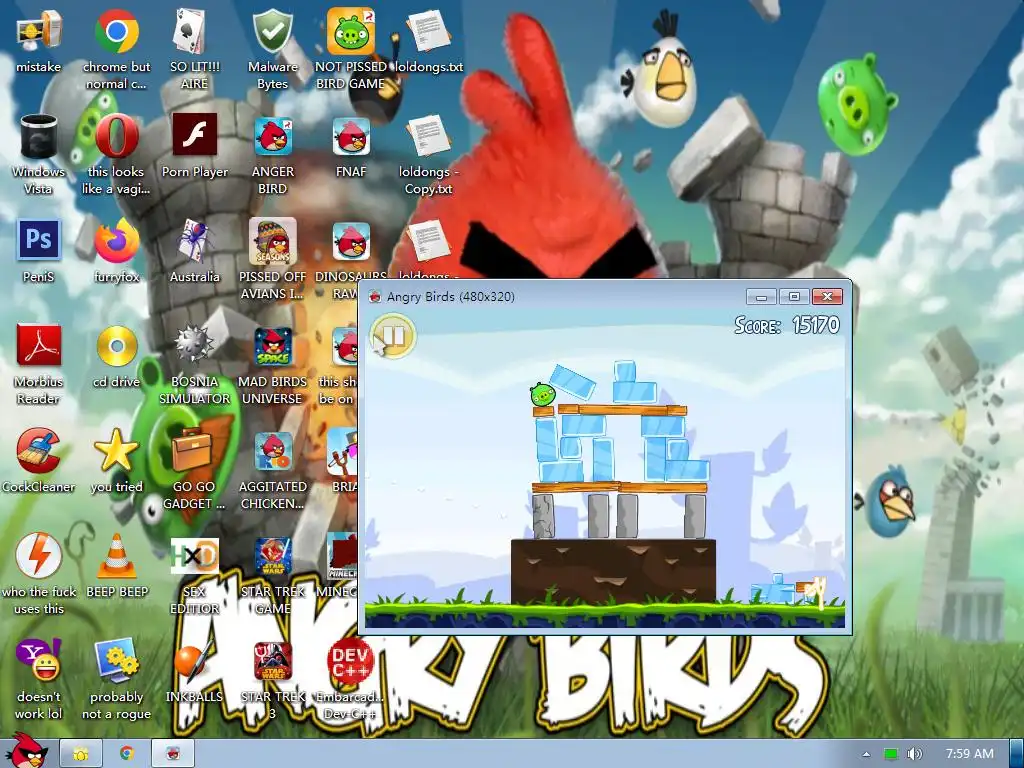Open the 'Morbius Reader' PDF icon
Screen dimensions: 1024x768
[39, 364]
